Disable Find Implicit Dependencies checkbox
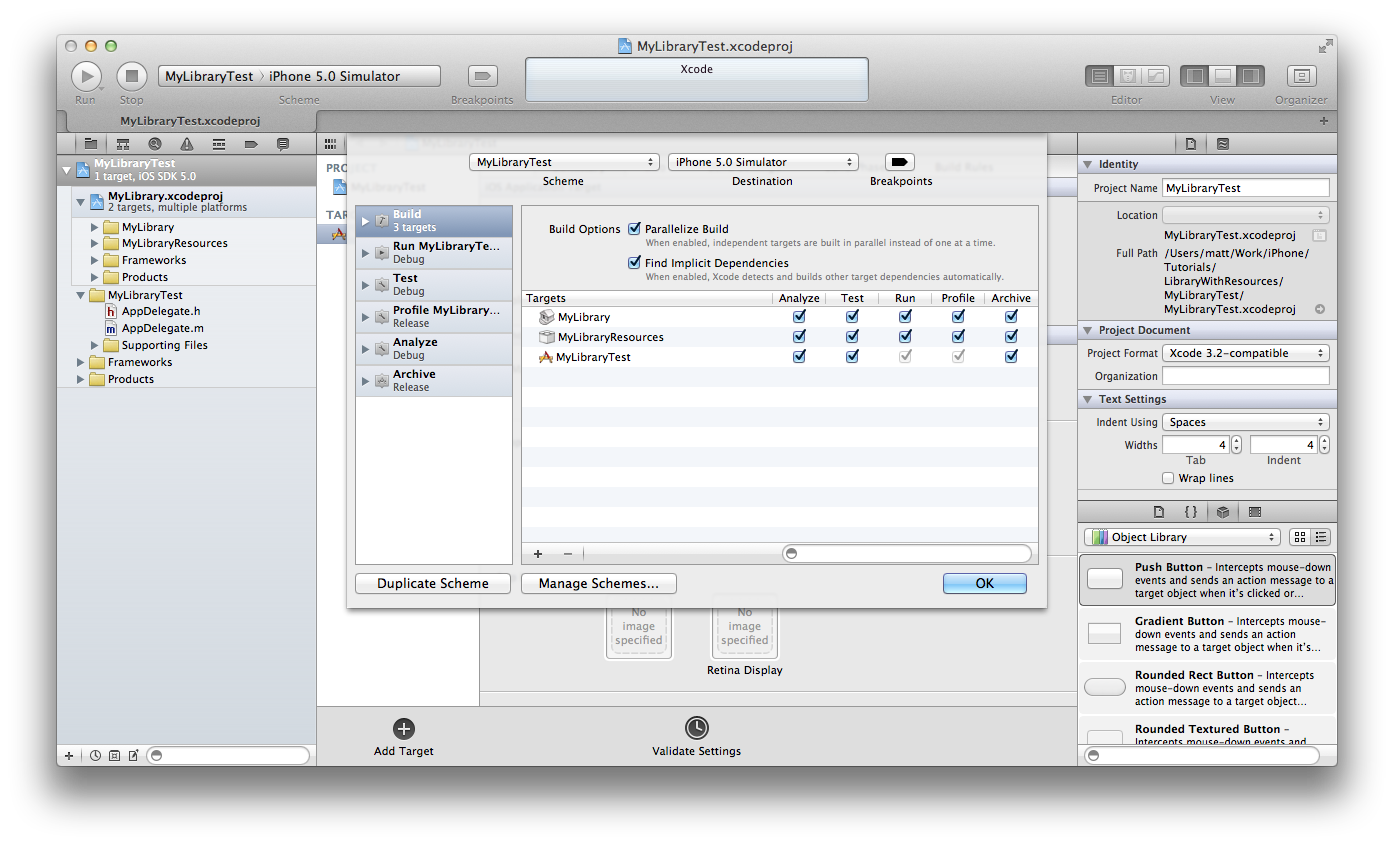This screenshot has width=1394, height=845. pos(634,263)
